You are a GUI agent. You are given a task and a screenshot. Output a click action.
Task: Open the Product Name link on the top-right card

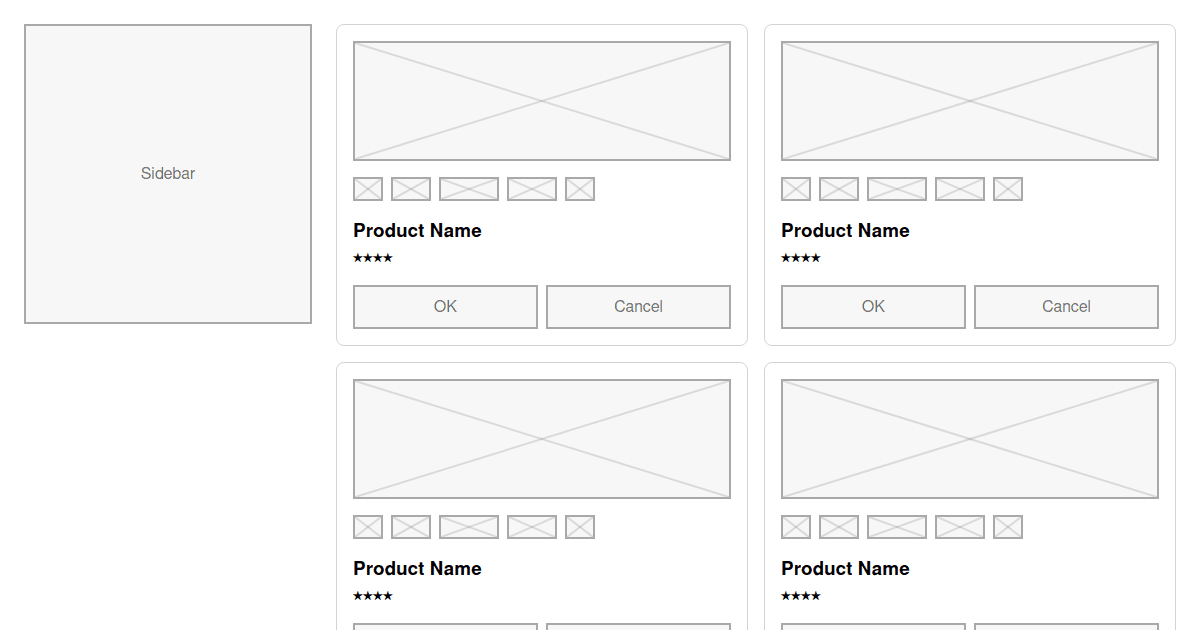[845, 230]
